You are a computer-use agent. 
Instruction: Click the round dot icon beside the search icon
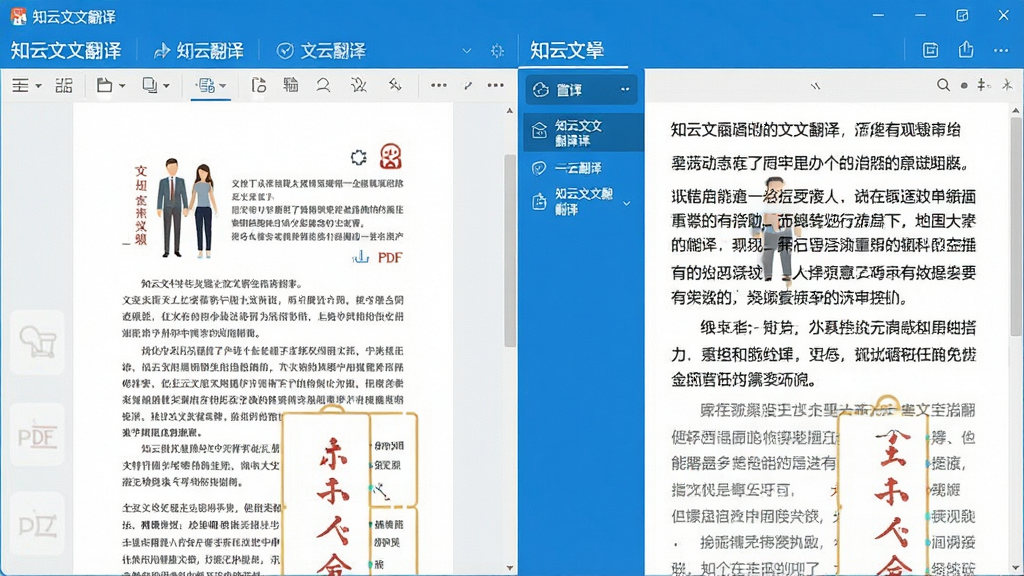(x=964, y=86)
